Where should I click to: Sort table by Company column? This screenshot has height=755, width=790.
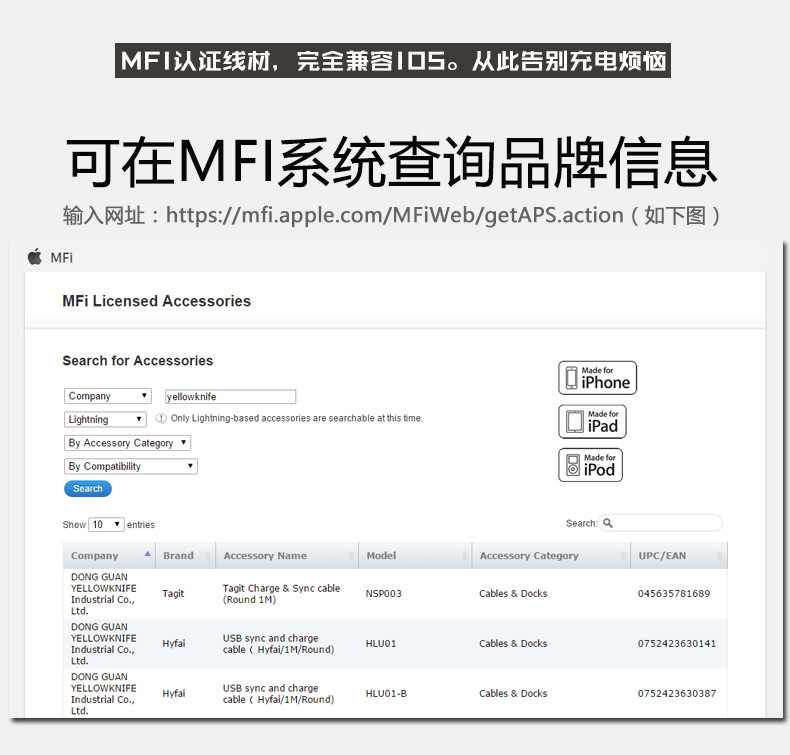click(x=109, y=556)
